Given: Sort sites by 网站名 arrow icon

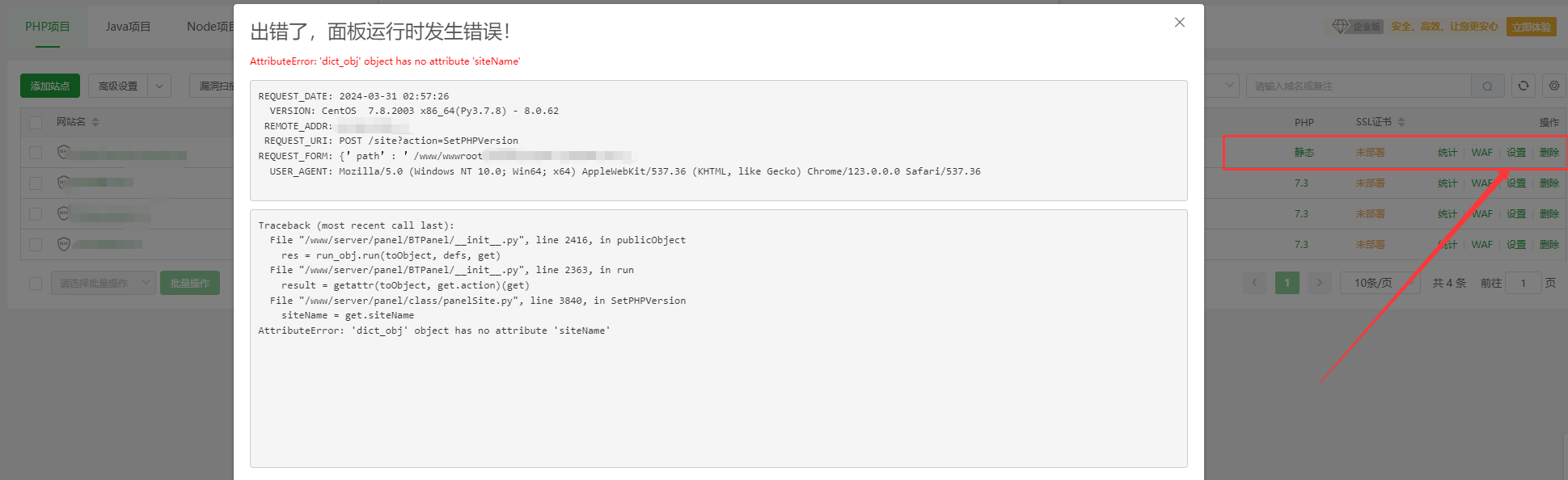Looking at the screenshot, I should 95,122.
